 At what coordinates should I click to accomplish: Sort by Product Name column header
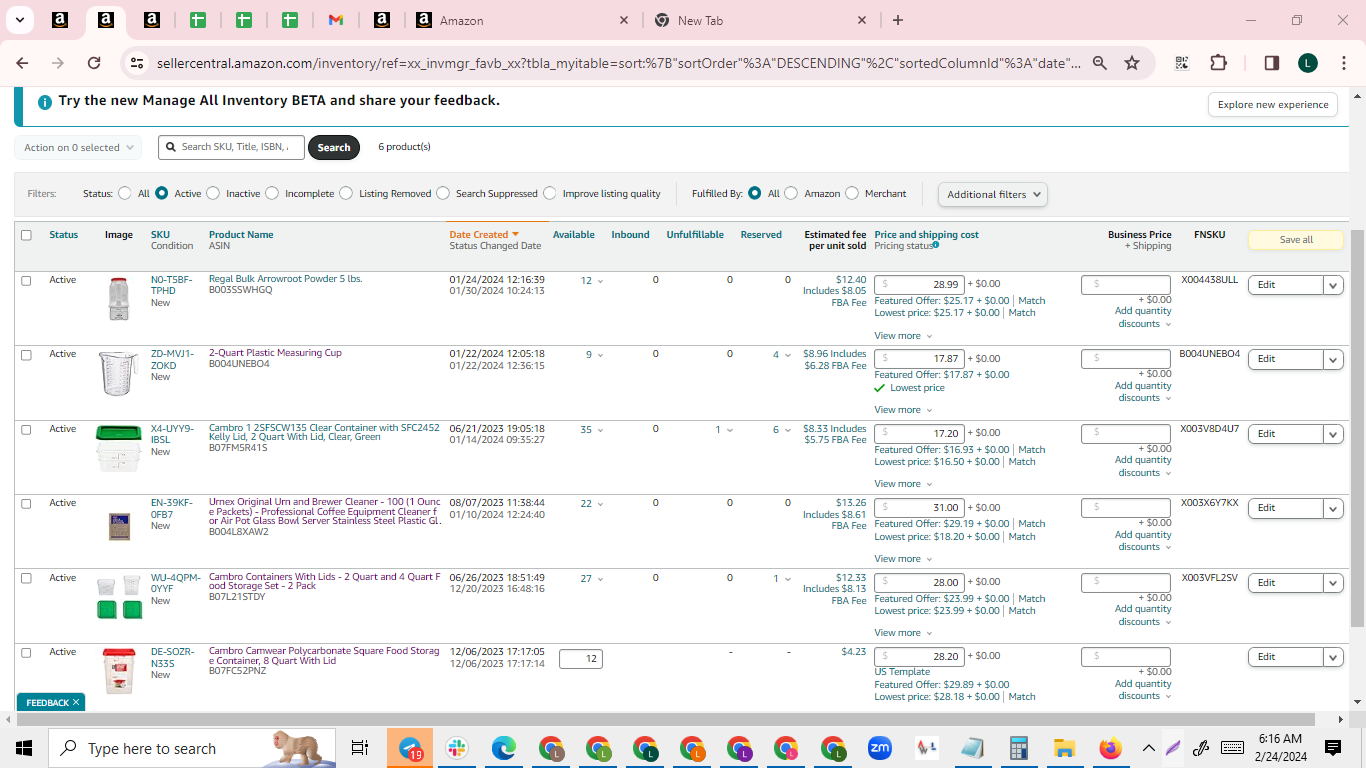point(241,235)
